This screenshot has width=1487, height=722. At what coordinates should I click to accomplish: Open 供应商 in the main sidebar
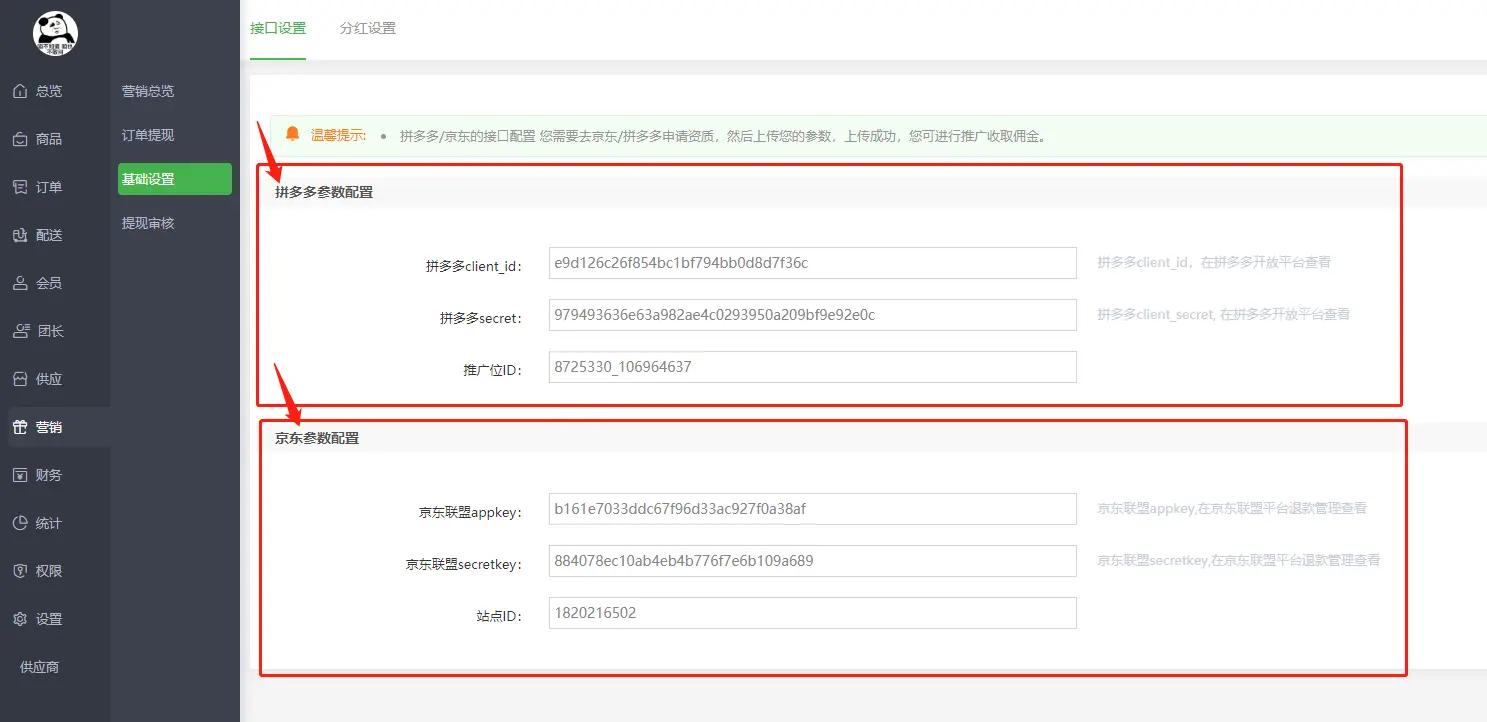40,667
